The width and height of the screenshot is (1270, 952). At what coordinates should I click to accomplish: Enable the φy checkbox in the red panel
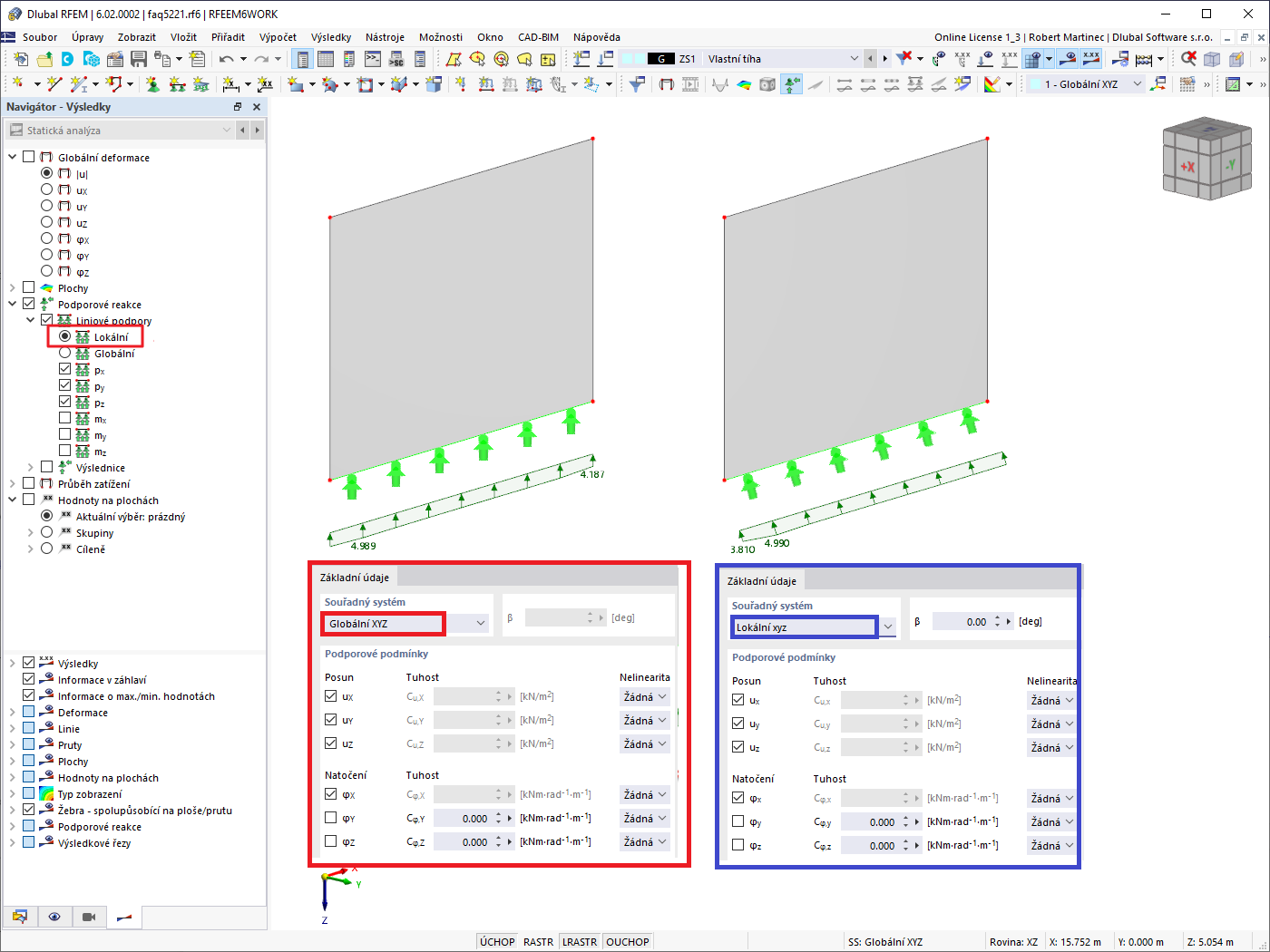pyautogui.click(x=328, y=818)
